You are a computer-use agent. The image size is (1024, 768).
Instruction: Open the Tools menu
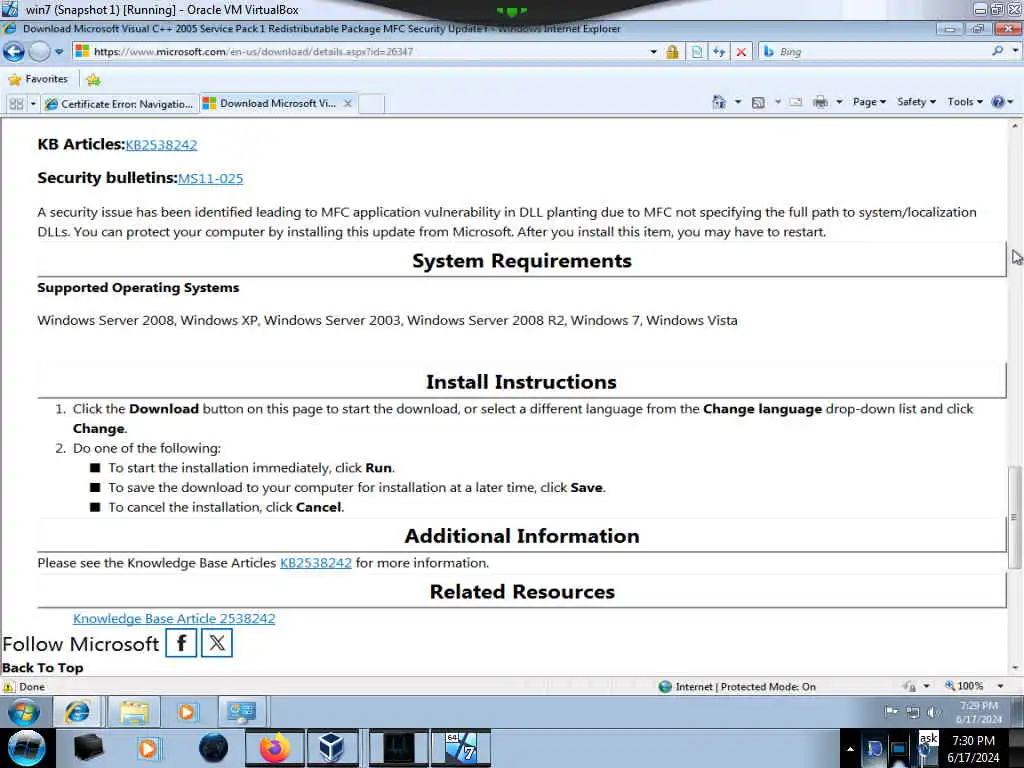pyautogui.click(x=965, y=102)
